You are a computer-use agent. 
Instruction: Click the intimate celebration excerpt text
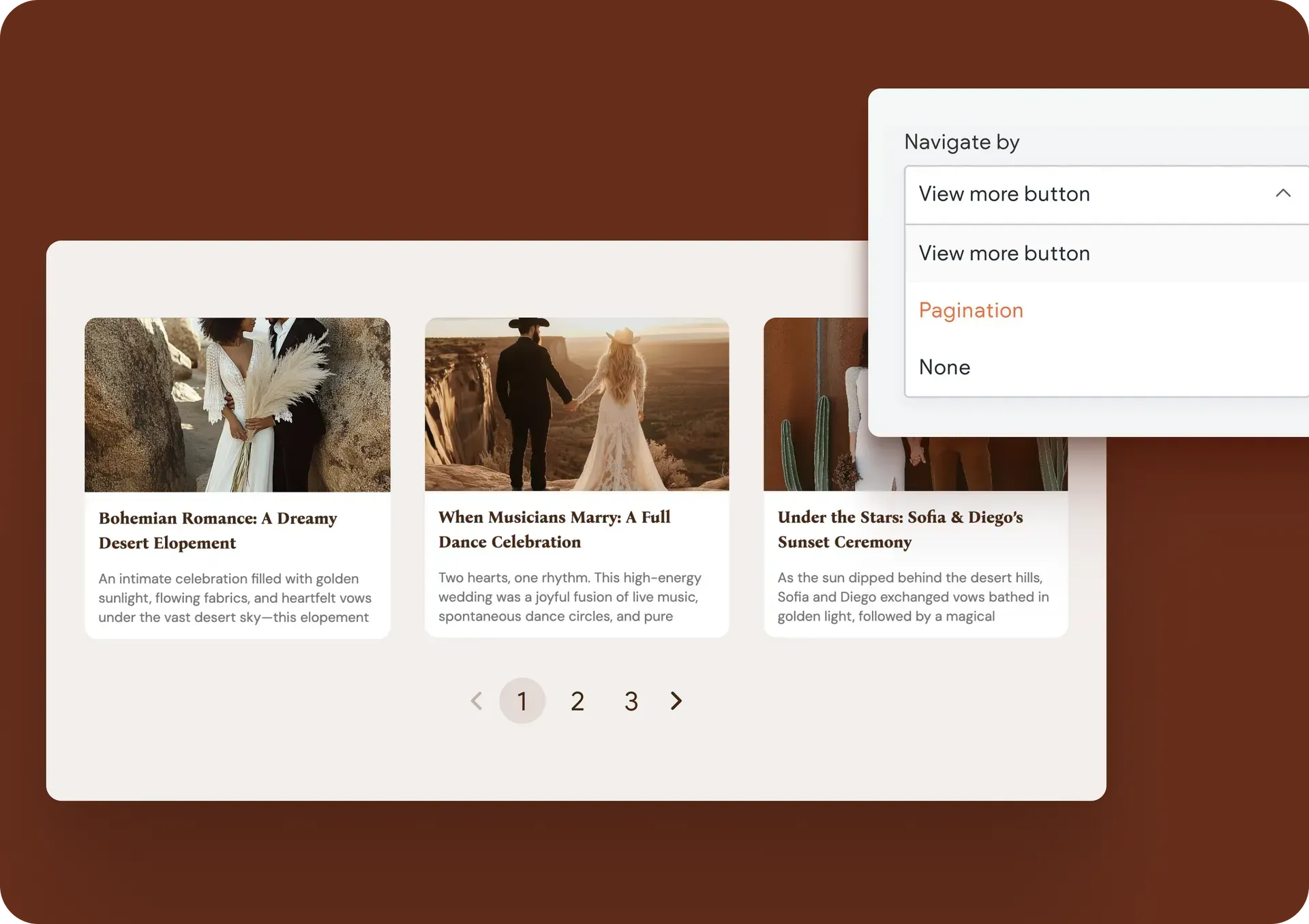coord(235,597)
